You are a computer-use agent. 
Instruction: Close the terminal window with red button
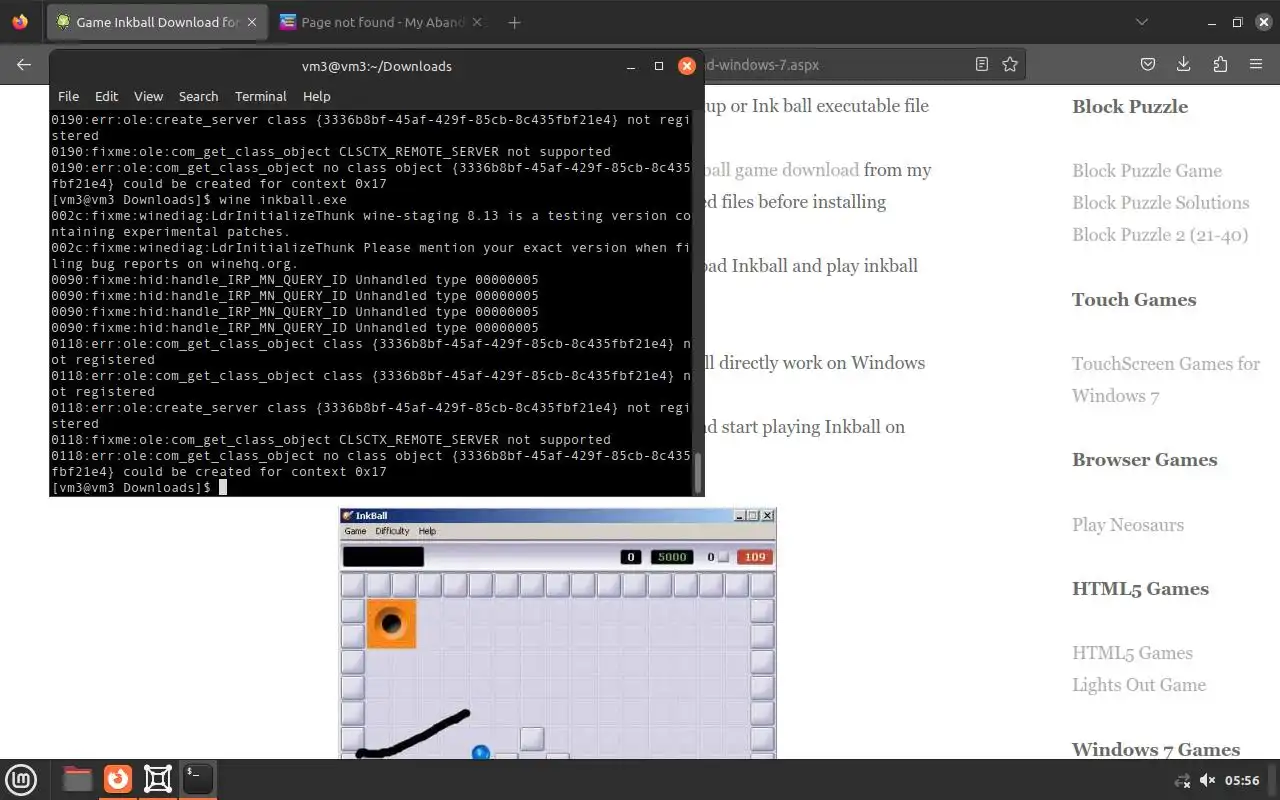point(687,66)
